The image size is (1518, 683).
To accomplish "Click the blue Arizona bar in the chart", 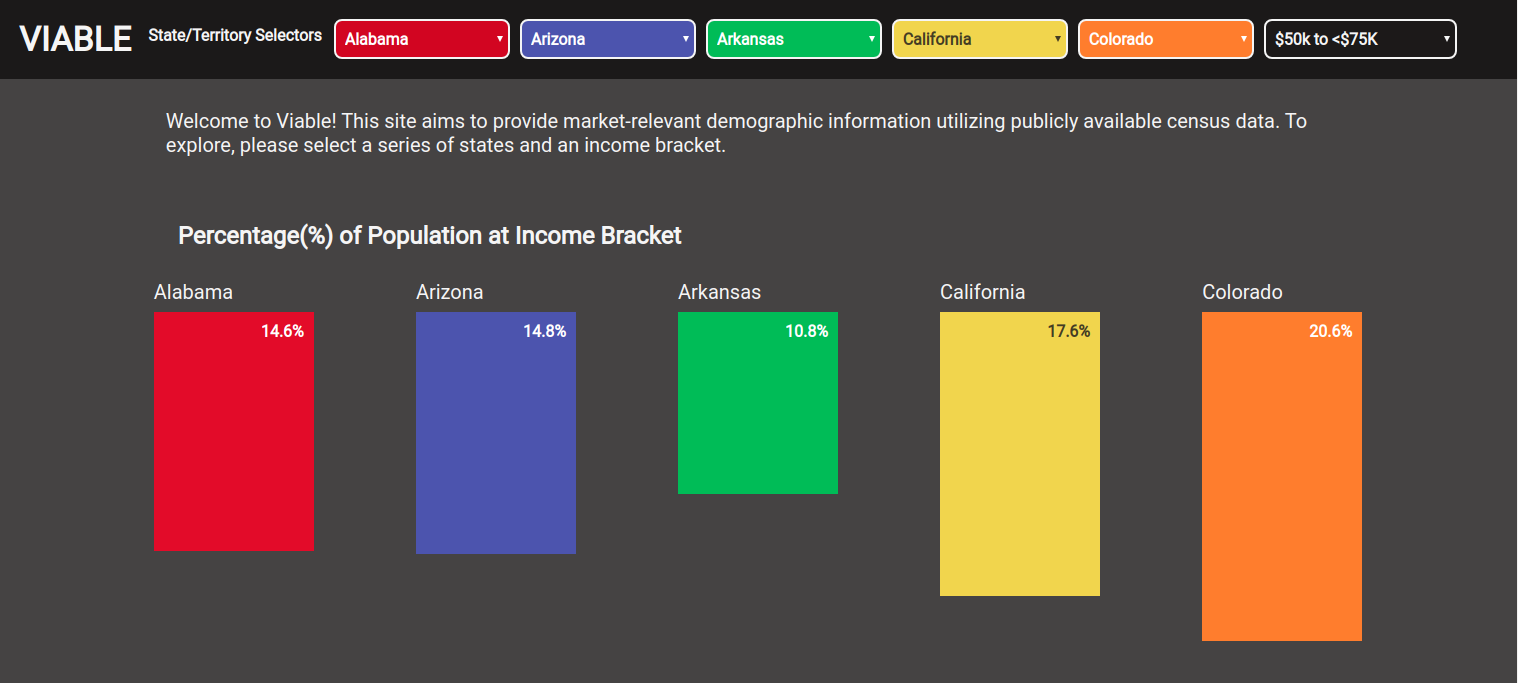I will [x=496, y=433].
